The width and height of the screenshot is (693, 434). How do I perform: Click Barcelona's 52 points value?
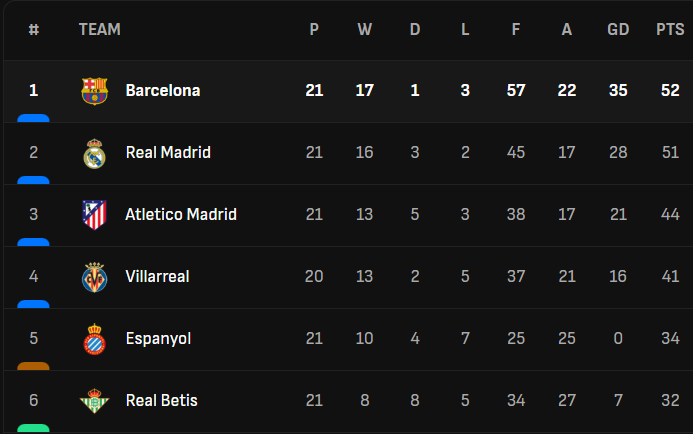[670, 91]
